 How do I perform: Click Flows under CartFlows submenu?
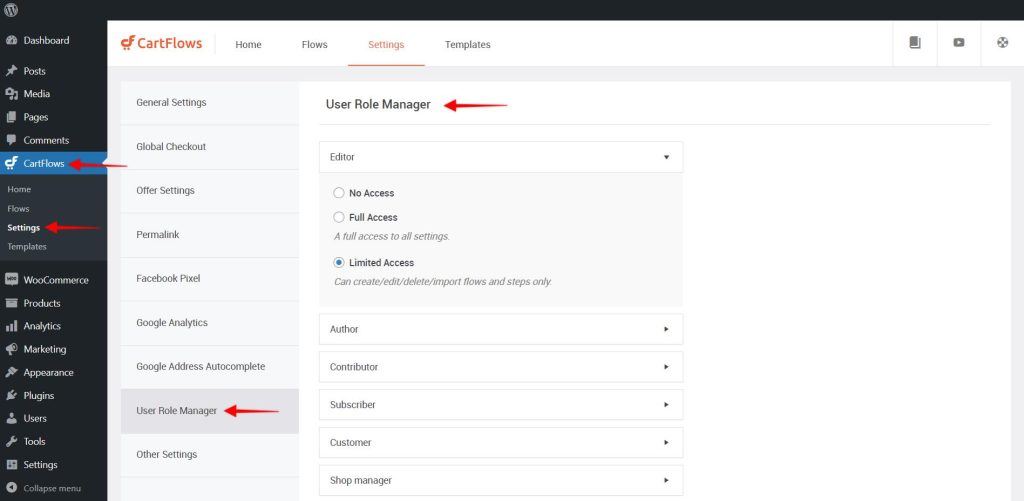pos(18,209)
